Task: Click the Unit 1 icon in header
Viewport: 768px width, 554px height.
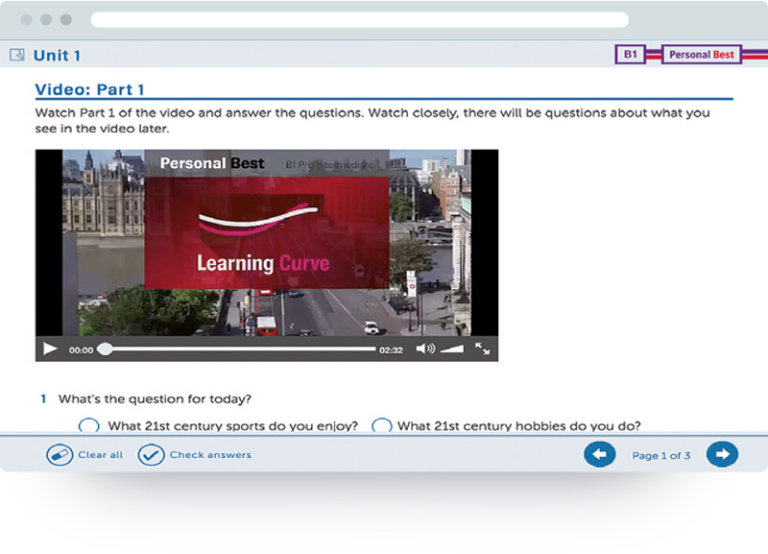Action: click(x=16, y=55)
